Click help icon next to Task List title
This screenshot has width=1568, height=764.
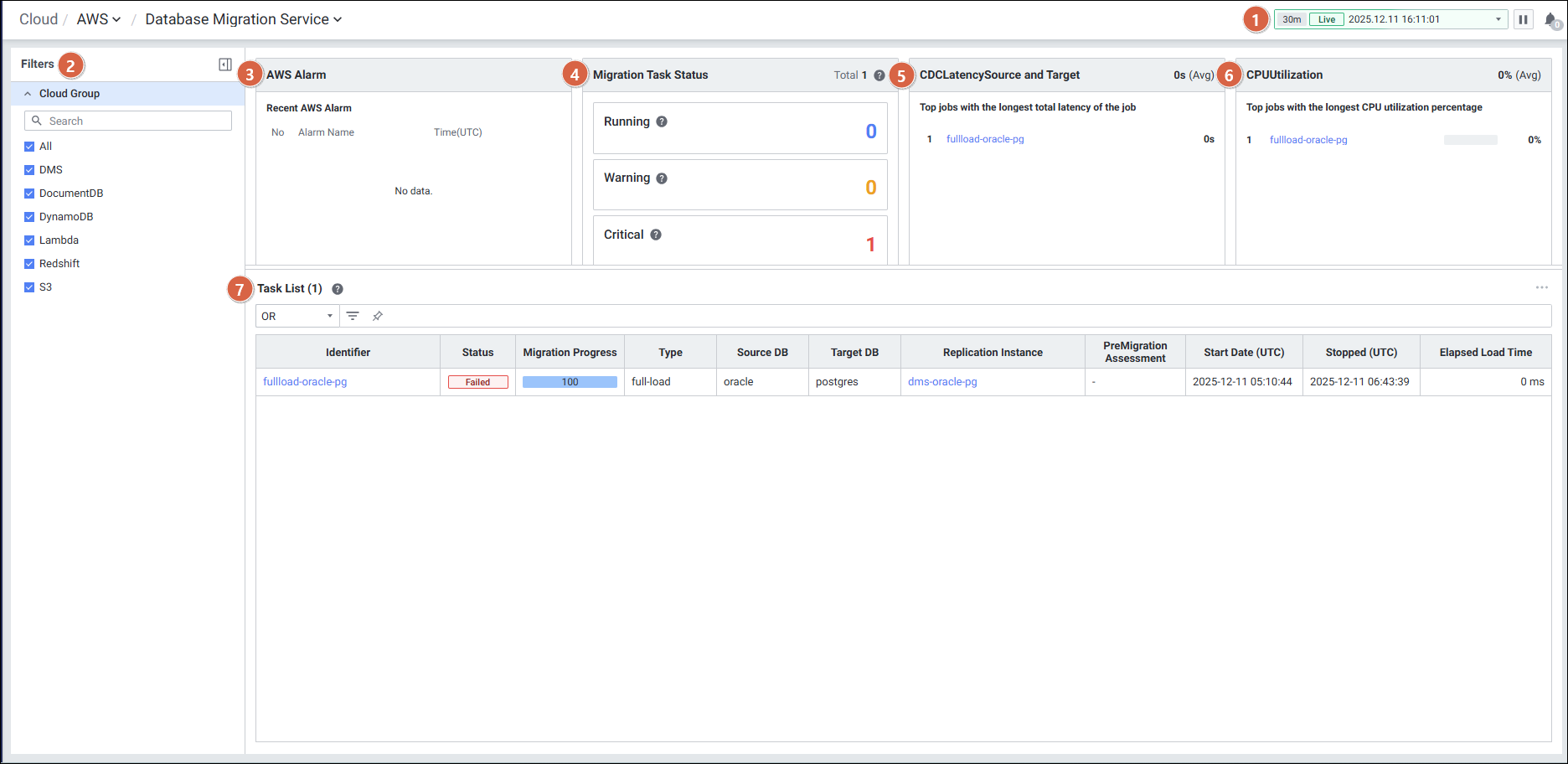click(x=338, y=289)
